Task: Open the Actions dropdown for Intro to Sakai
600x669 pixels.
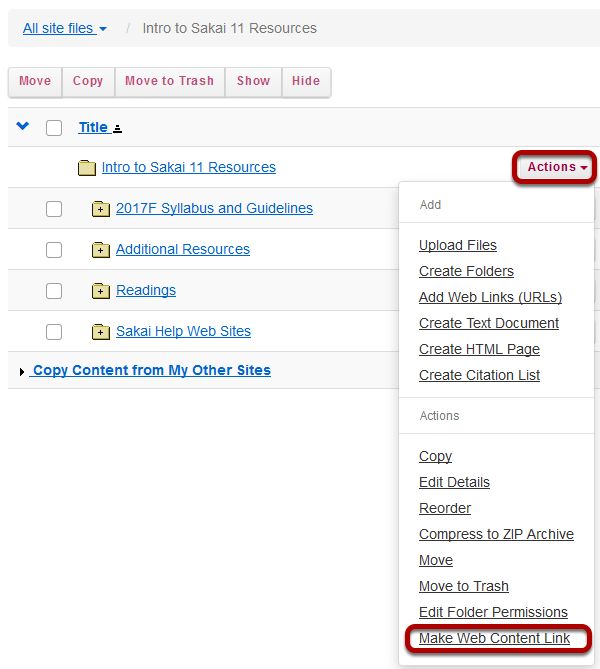Action: click(556, 167)
